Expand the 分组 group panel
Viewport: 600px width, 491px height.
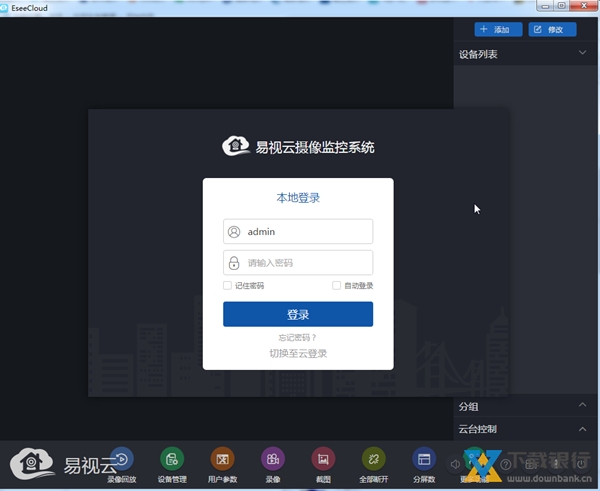[x=582, y=405]
